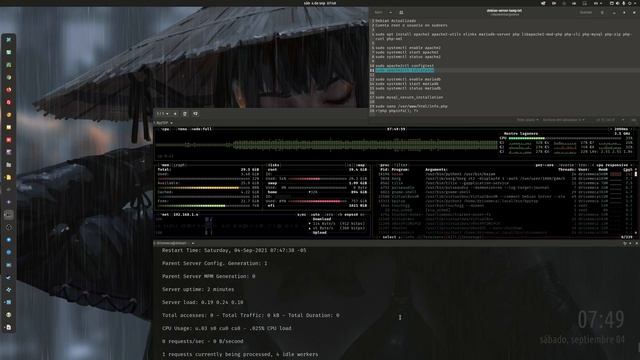Click the 'Server load' line in terminal
The width and height of the screenshot is (640, 360).
[202, 302]
